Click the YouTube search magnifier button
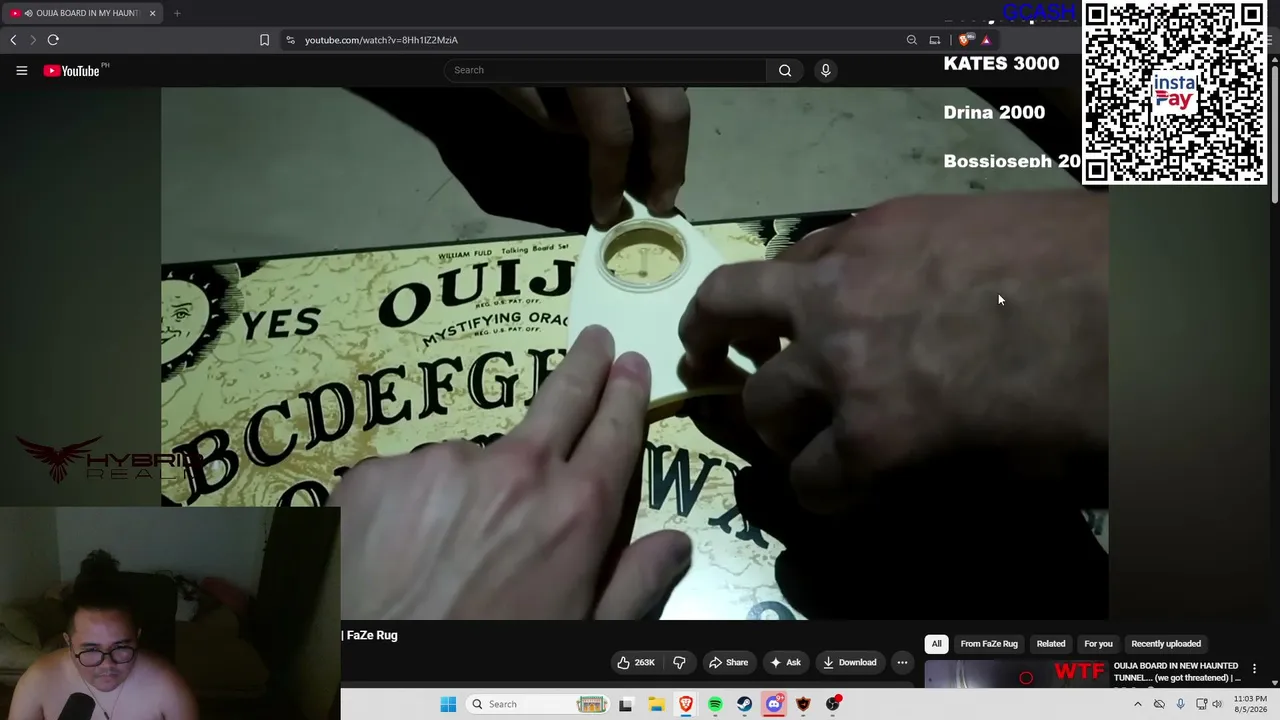 (x=785, y=70)
